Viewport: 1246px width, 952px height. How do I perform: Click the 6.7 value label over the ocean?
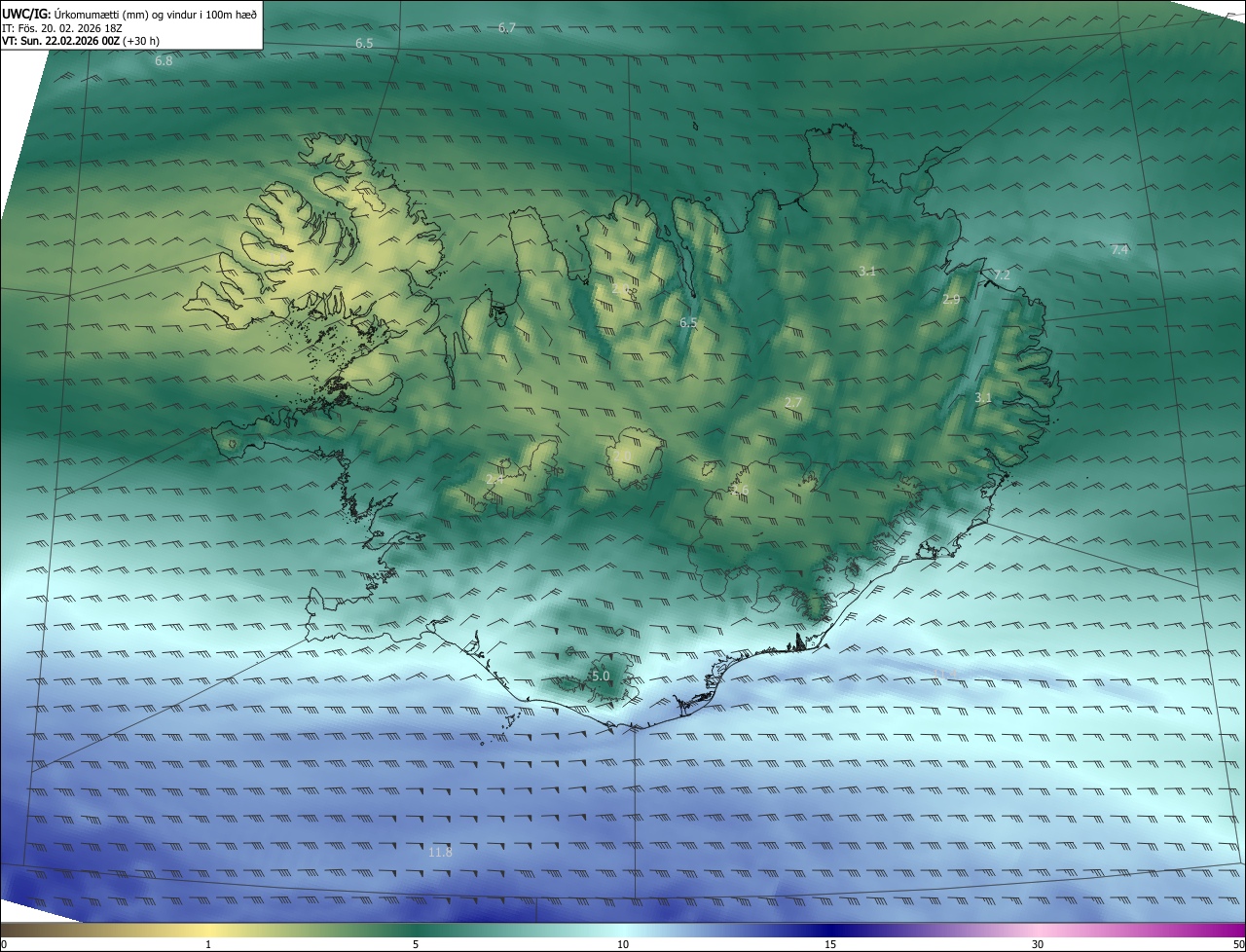(x=506, y=28)
